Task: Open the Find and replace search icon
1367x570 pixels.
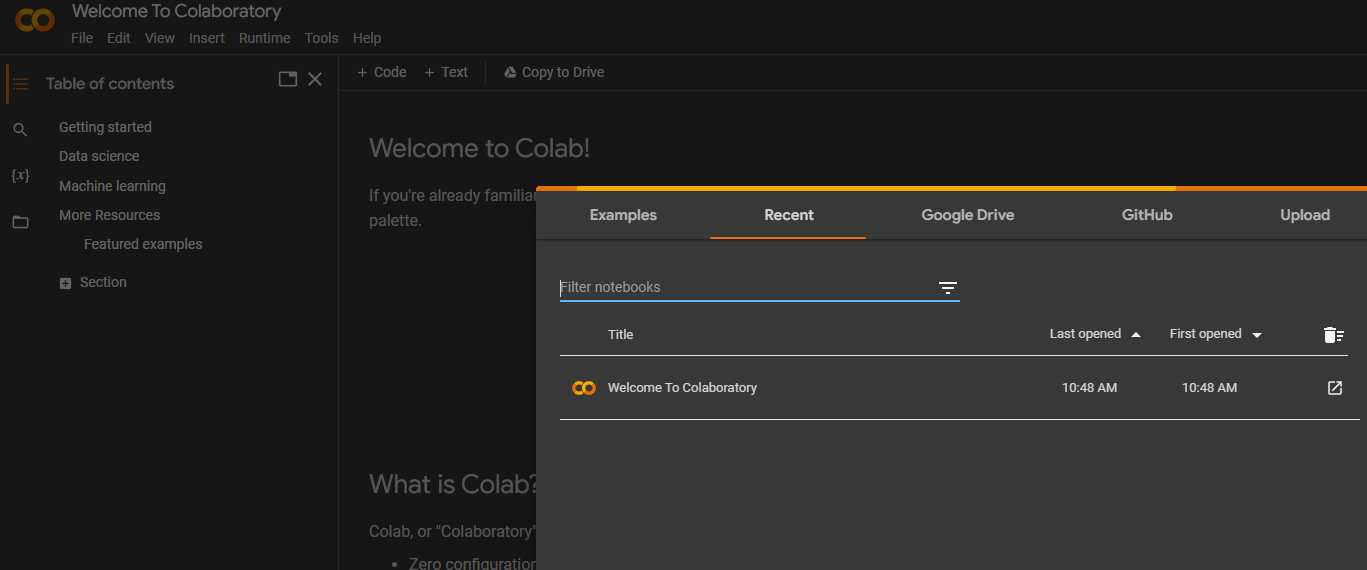Action: [20, 130]
